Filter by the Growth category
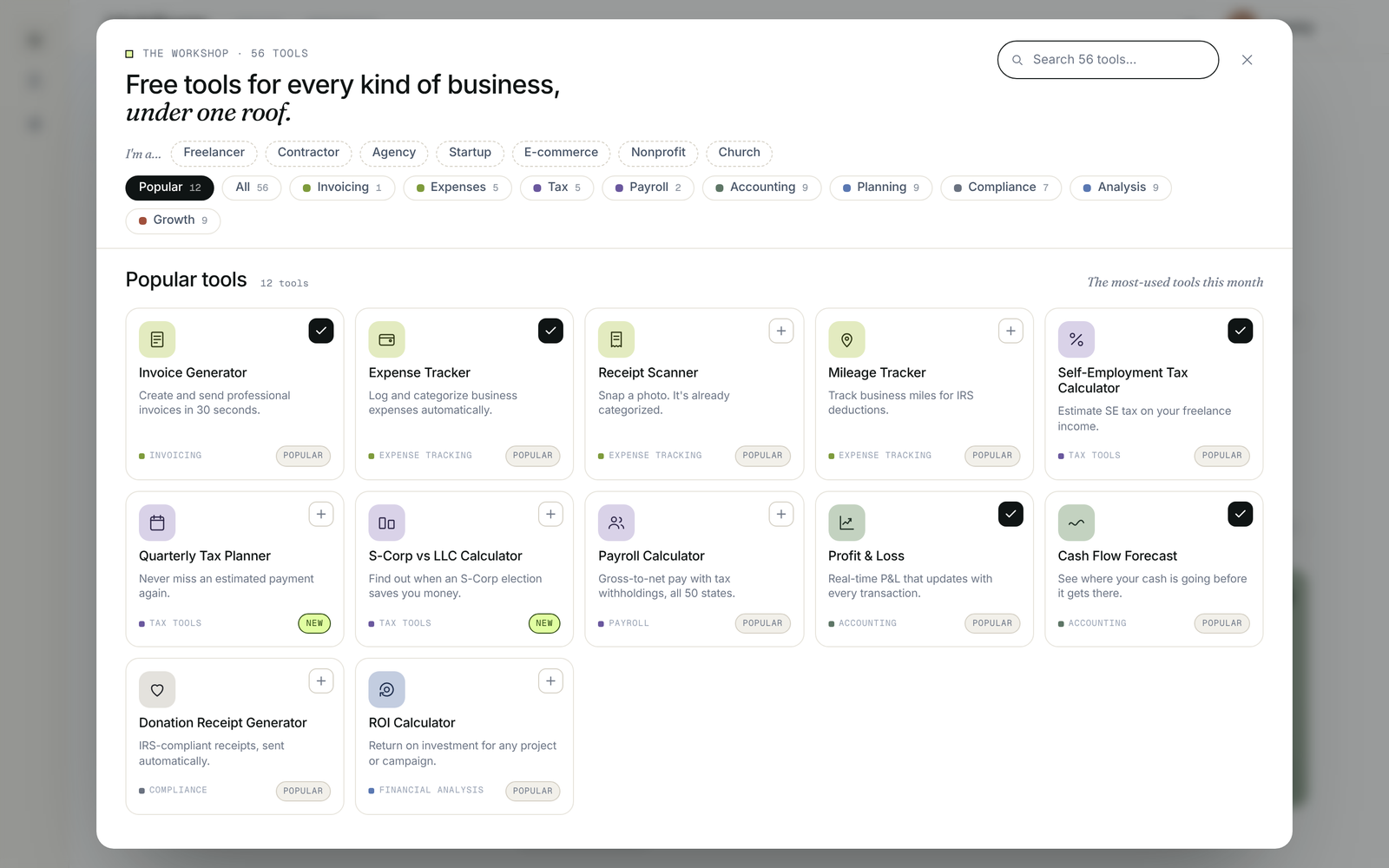This screenshot has width=1389, height=868. point(173,220)
